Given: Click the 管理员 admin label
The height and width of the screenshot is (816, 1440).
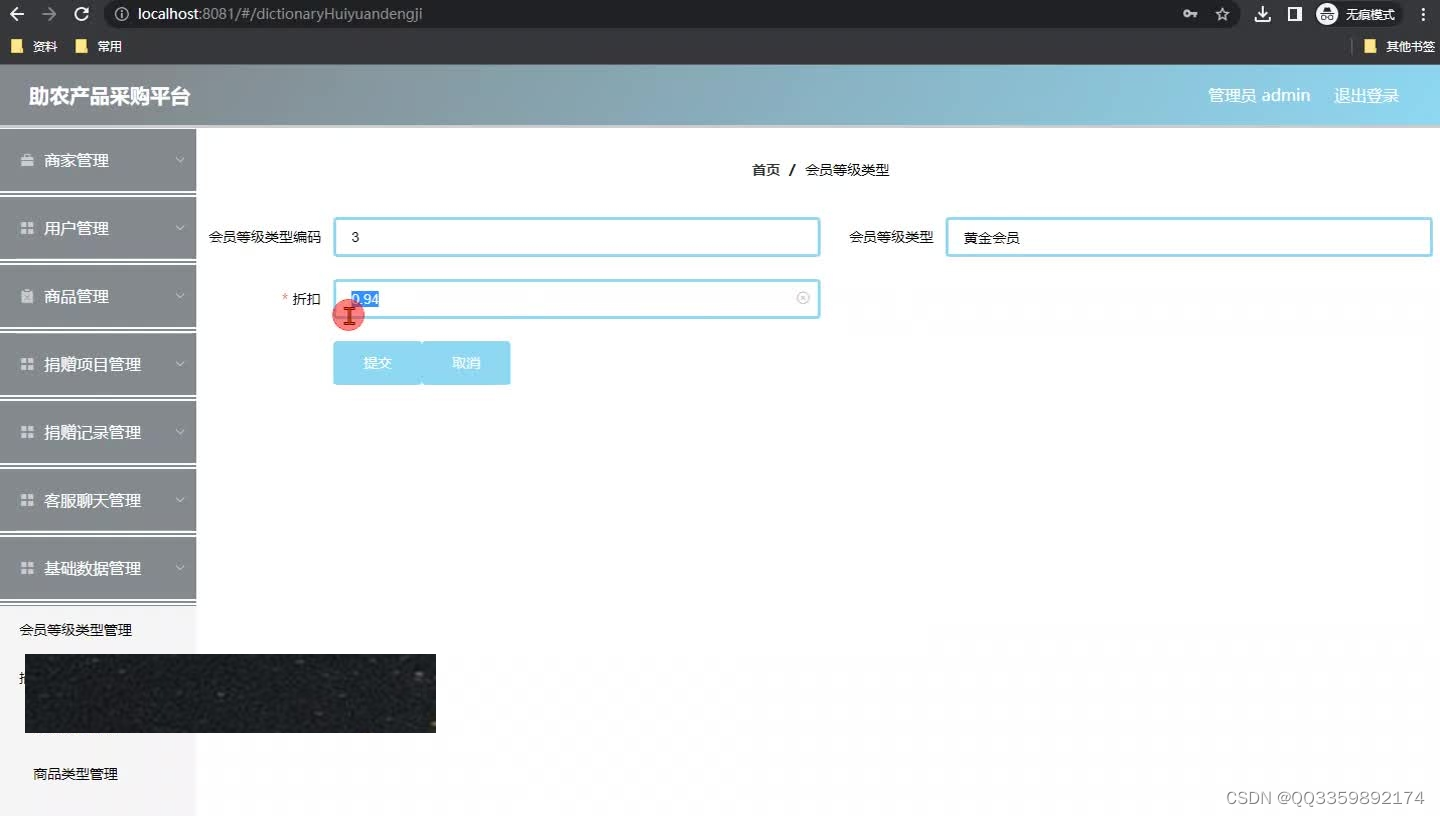Looking at the screenshot, I should coord(1259,95).
